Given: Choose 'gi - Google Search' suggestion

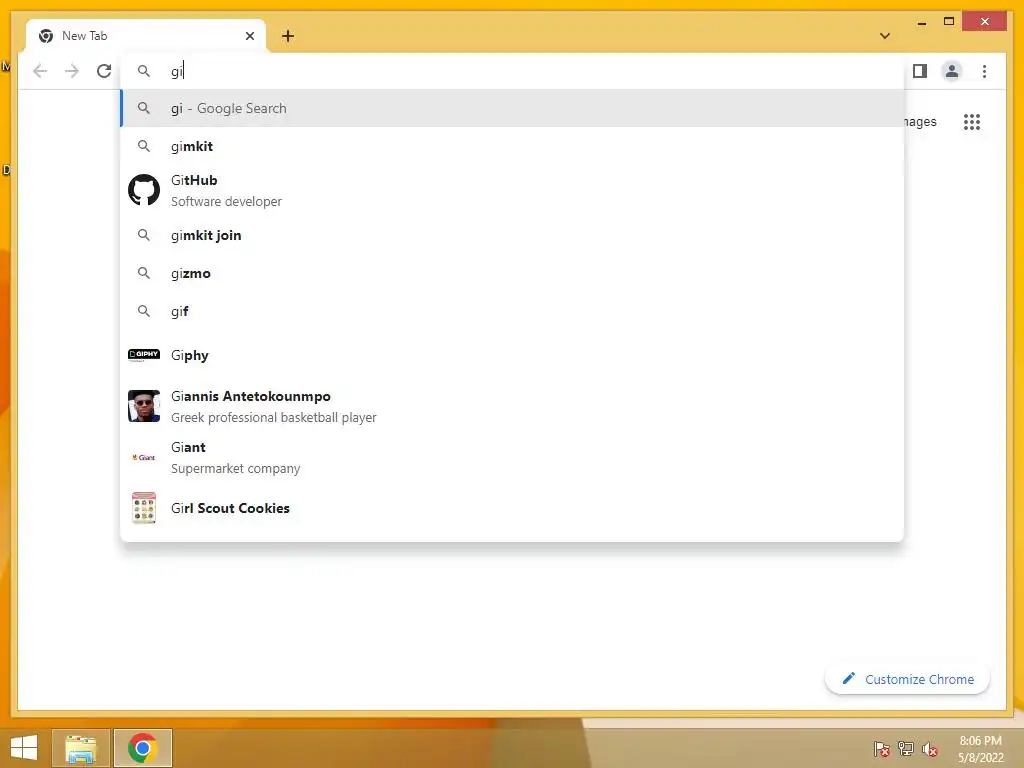Looking at the screenshot, I should click(513, 108).
